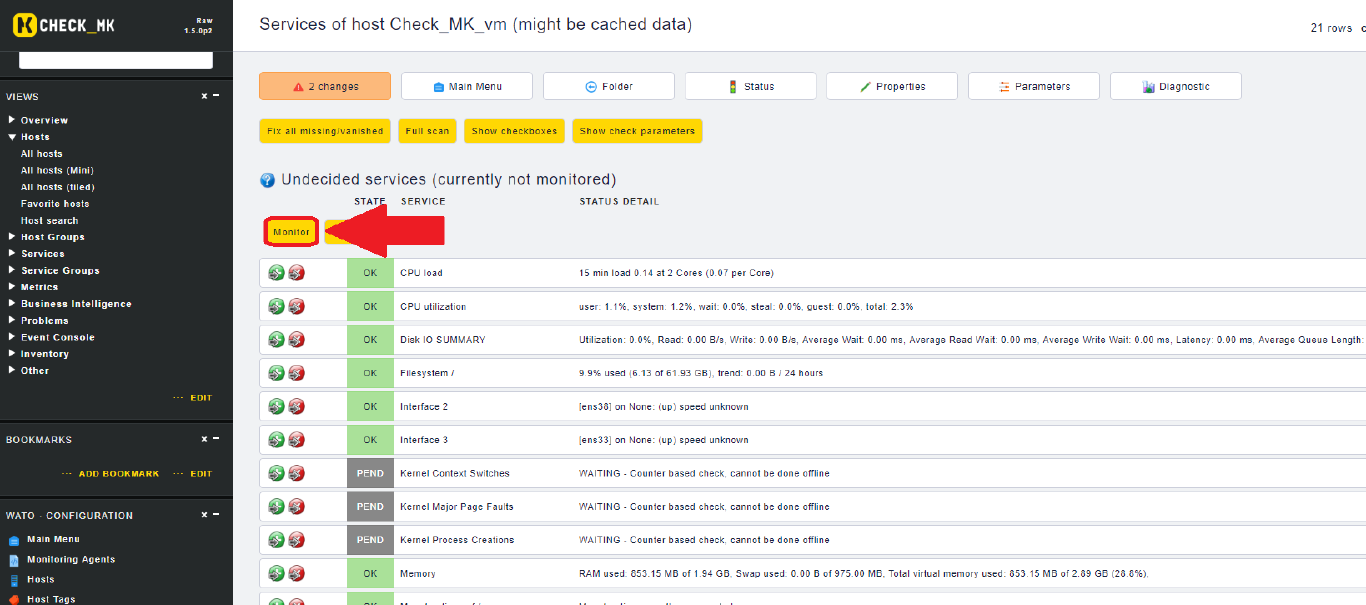
Task: Click the red disable icon for Interface 2
Action: click(x=297, y=407)
